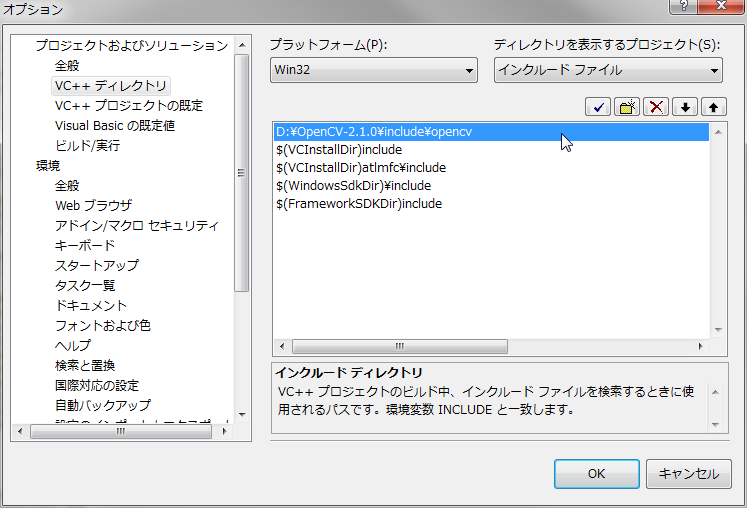747x508 pixels.
Task: Click tree panel horizontal scroll left arrow
Action: 20,431
